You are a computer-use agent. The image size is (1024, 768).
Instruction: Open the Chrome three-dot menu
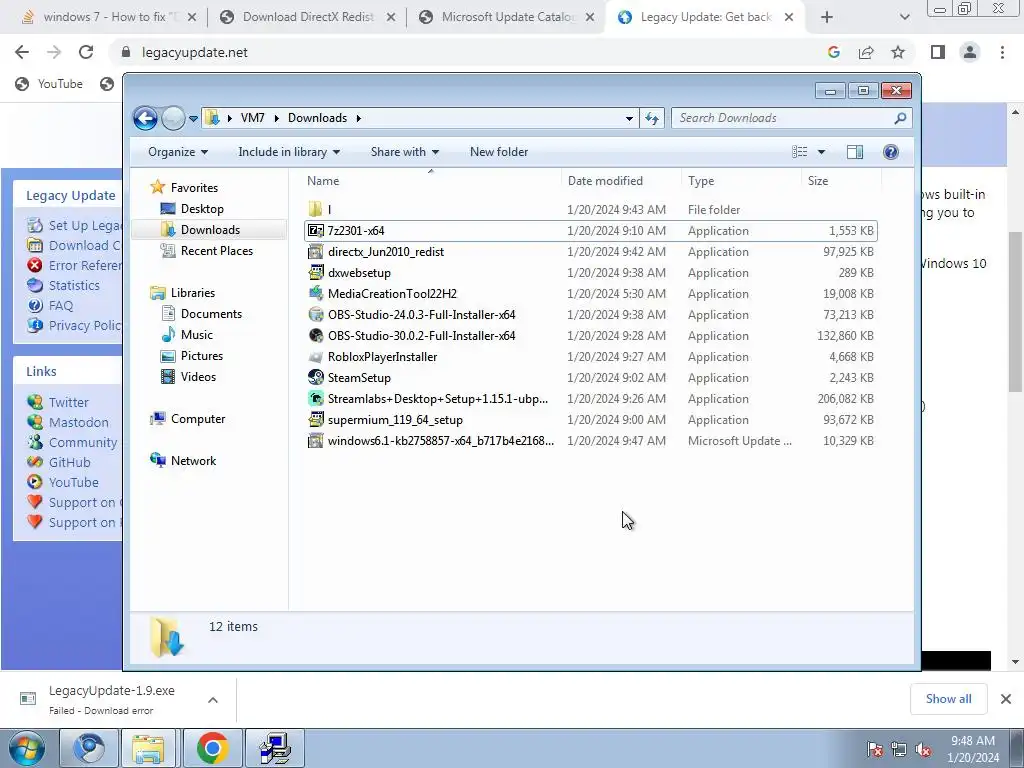[1002, 52]
